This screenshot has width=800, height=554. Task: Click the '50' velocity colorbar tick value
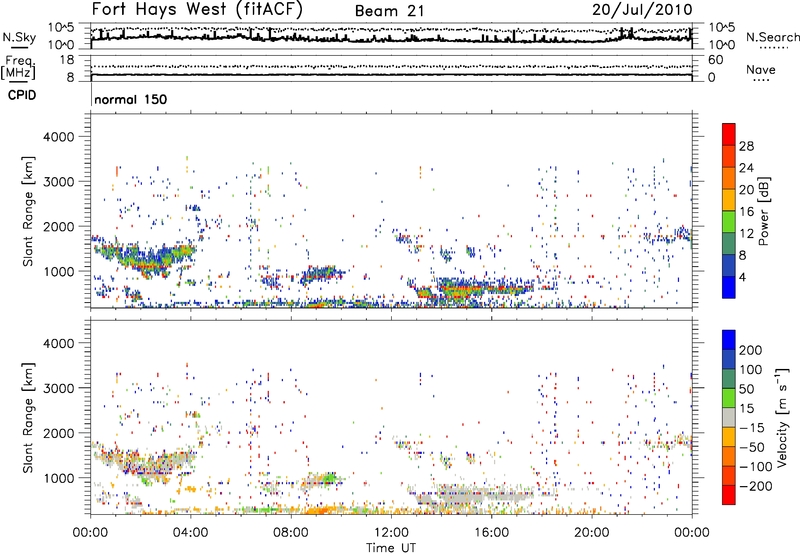[746, 389]
